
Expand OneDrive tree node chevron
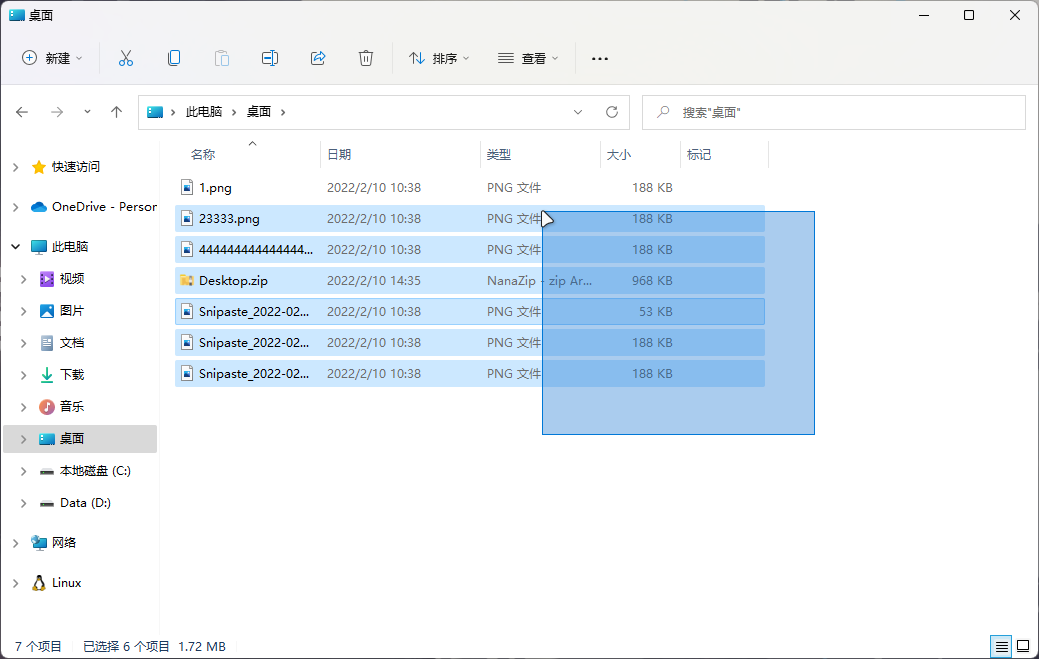(x=15, y=207)
